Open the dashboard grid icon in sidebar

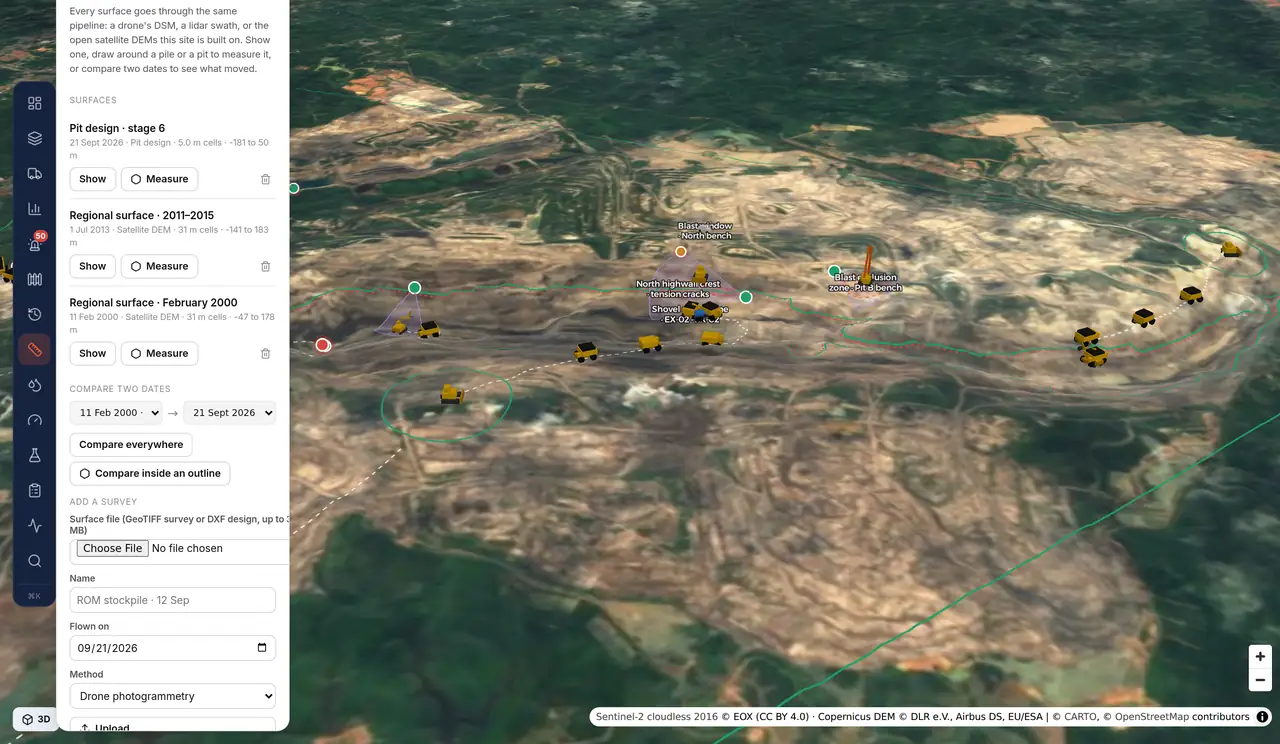pos(35,103)
